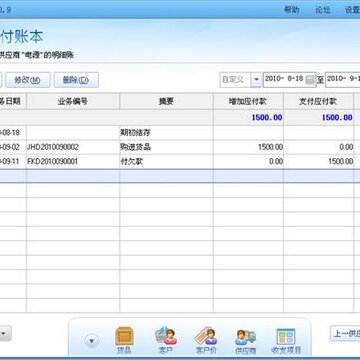Select the FKD2010090001 付欠款 row
This screenshot has height=360, width=360.
pyautogui.click(x=180, y=162)
